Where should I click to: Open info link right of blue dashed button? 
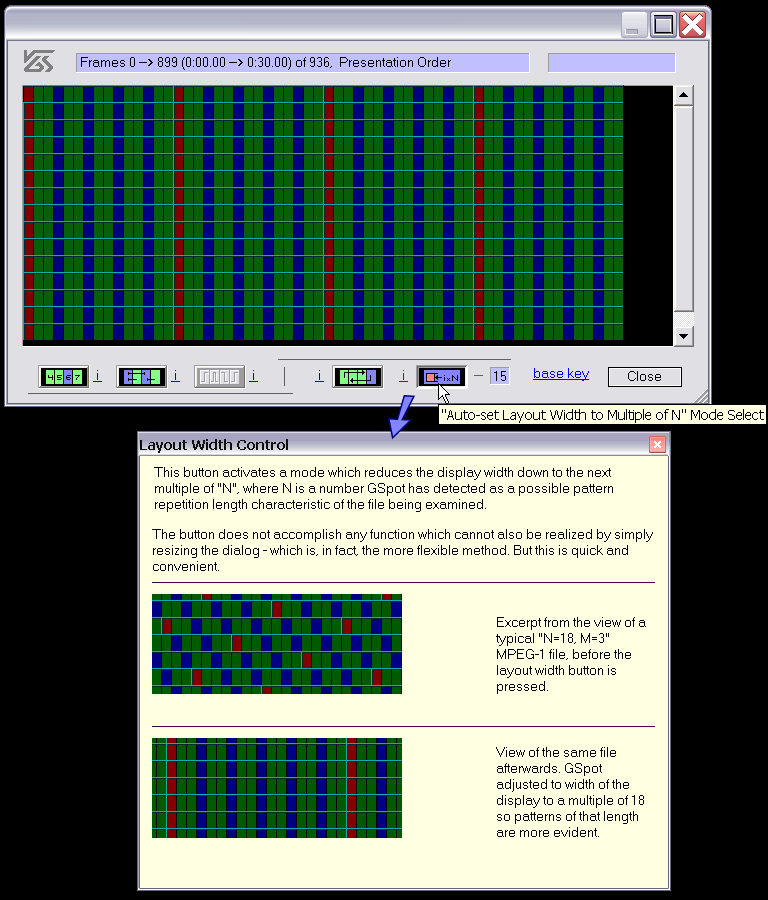[175, 377]
